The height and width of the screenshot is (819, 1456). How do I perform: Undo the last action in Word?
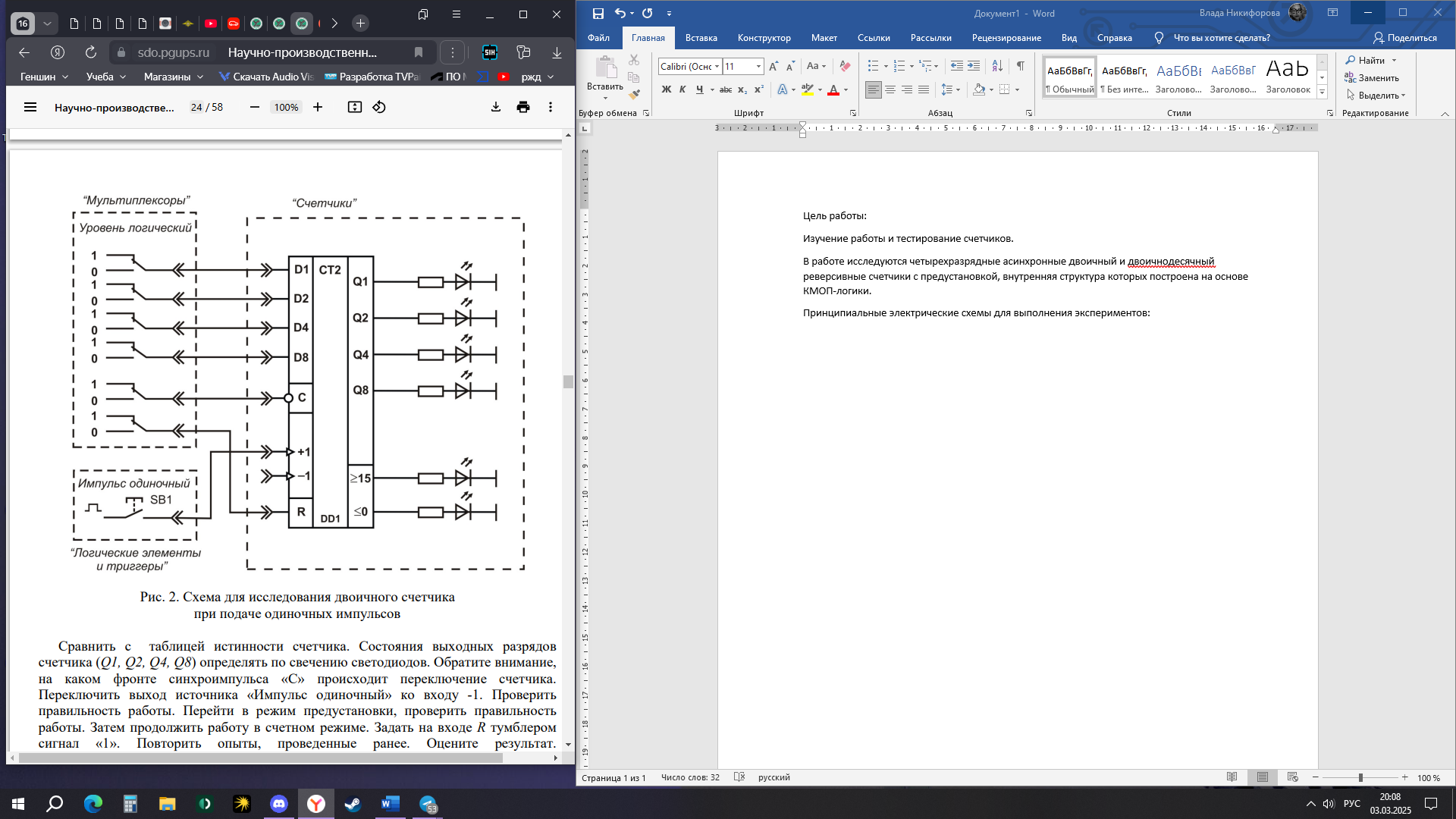click(620, 14)
